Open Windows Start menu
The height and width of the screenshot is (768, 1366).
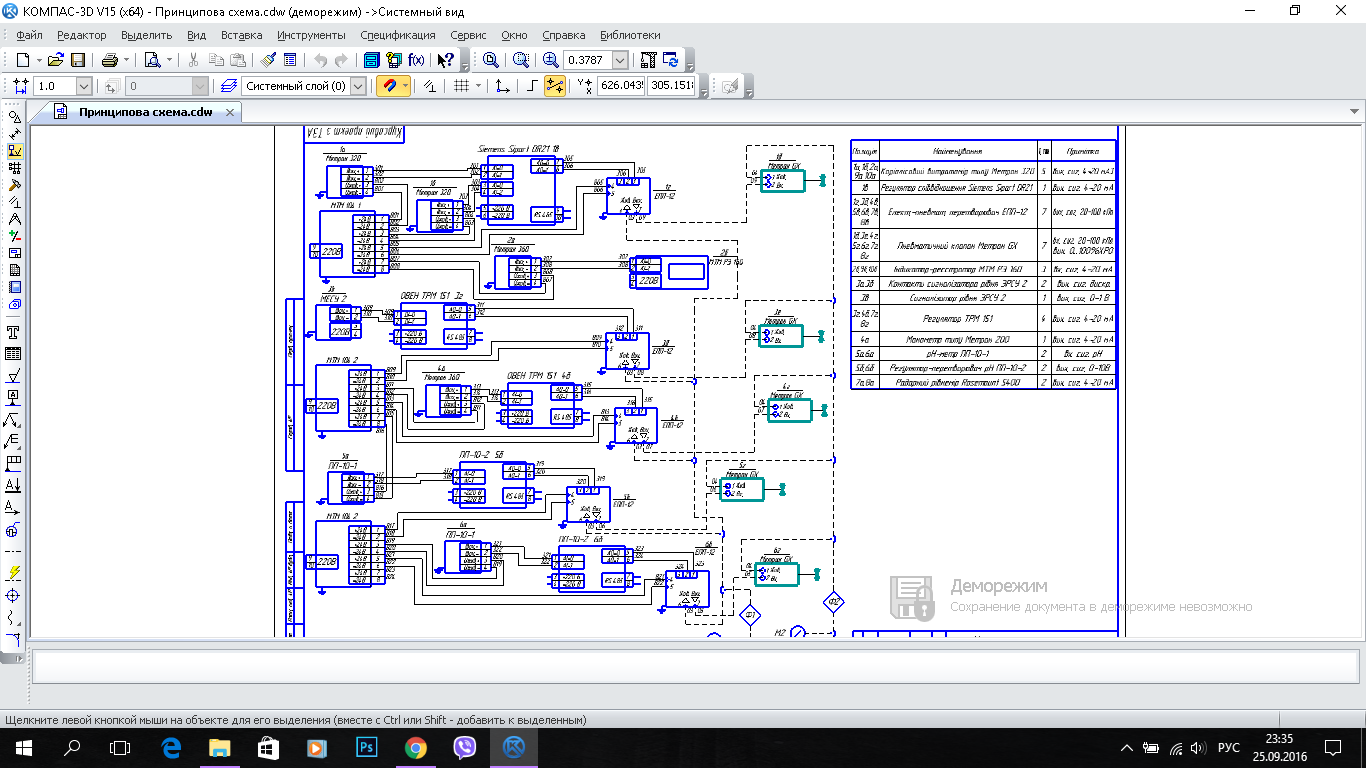click(x=24, y=747)
